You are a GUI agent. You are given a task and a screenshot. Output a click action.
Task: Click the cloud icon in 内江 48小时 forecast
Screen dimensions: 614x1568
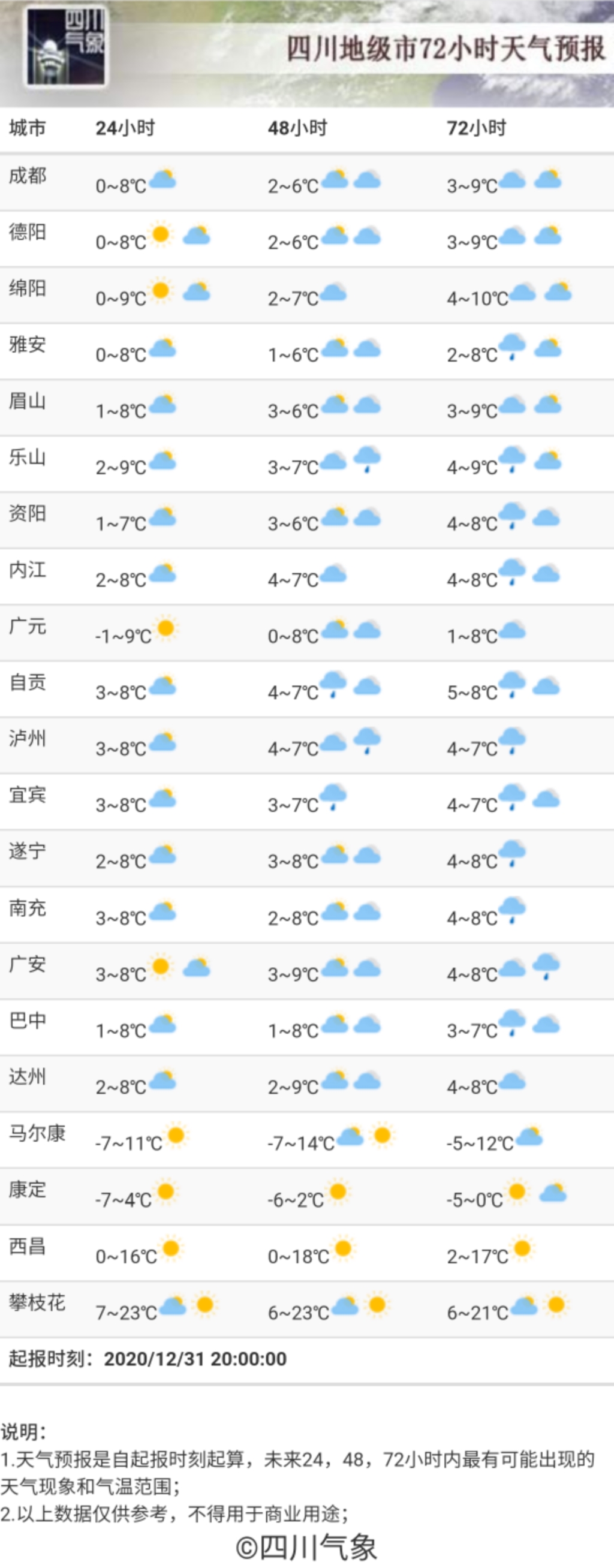(333, 573)
